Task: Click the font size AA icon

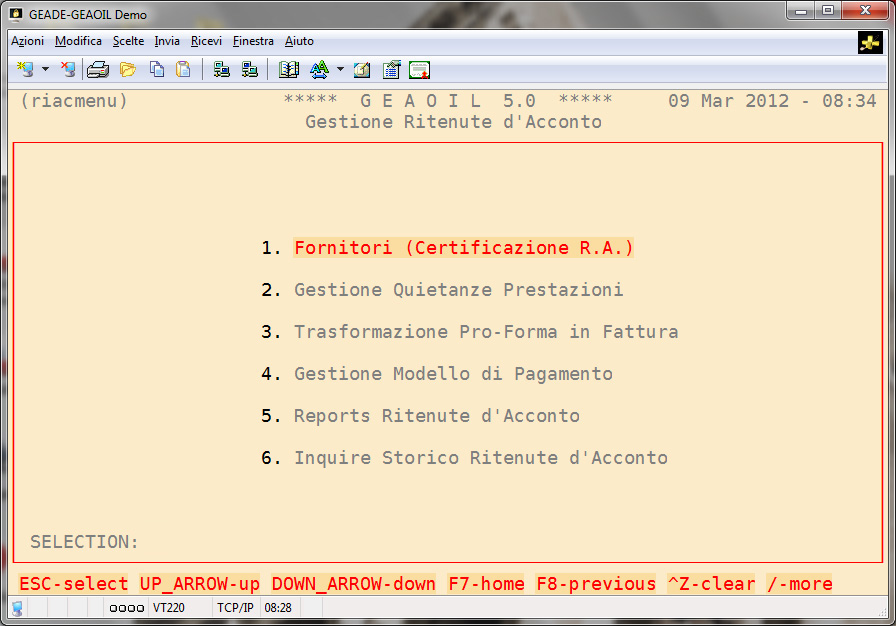Action: [319, 70]
